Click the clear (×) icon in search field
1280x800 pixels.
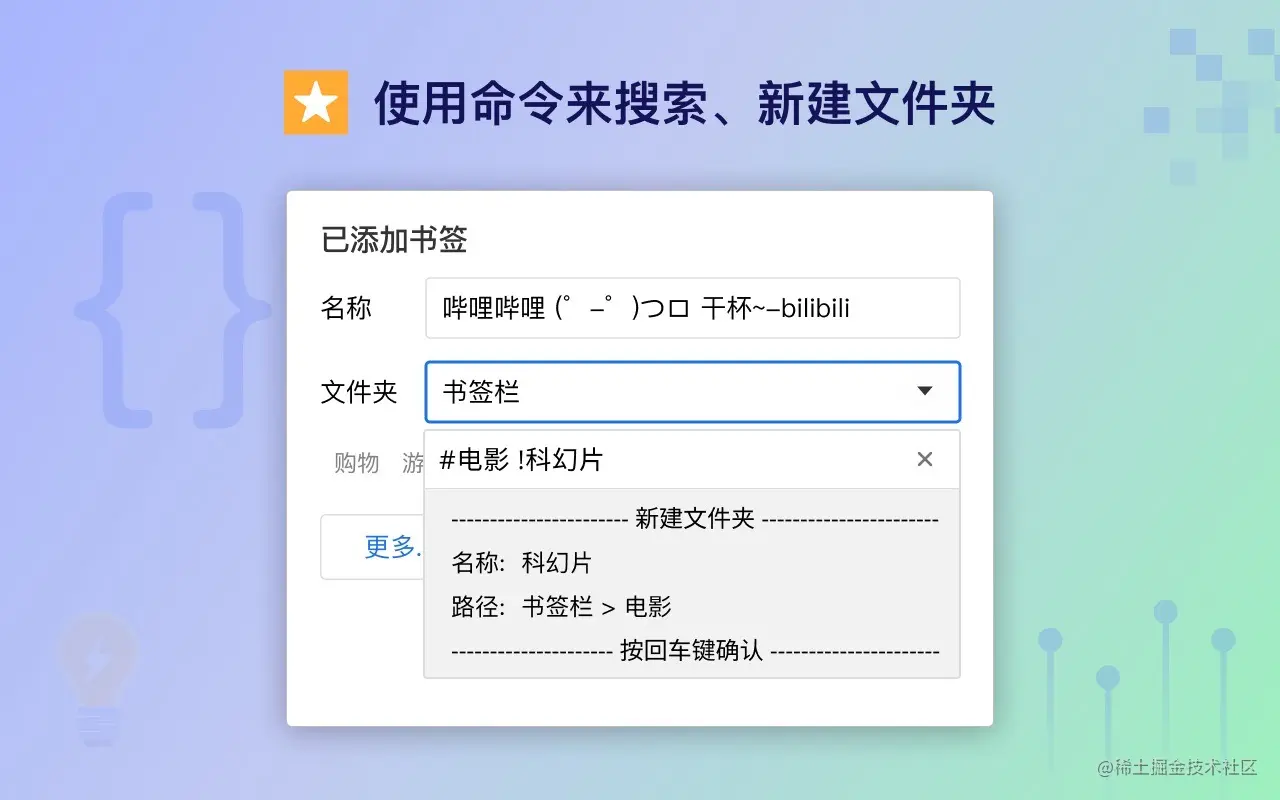pyautogui.click(x=924, y=459)
